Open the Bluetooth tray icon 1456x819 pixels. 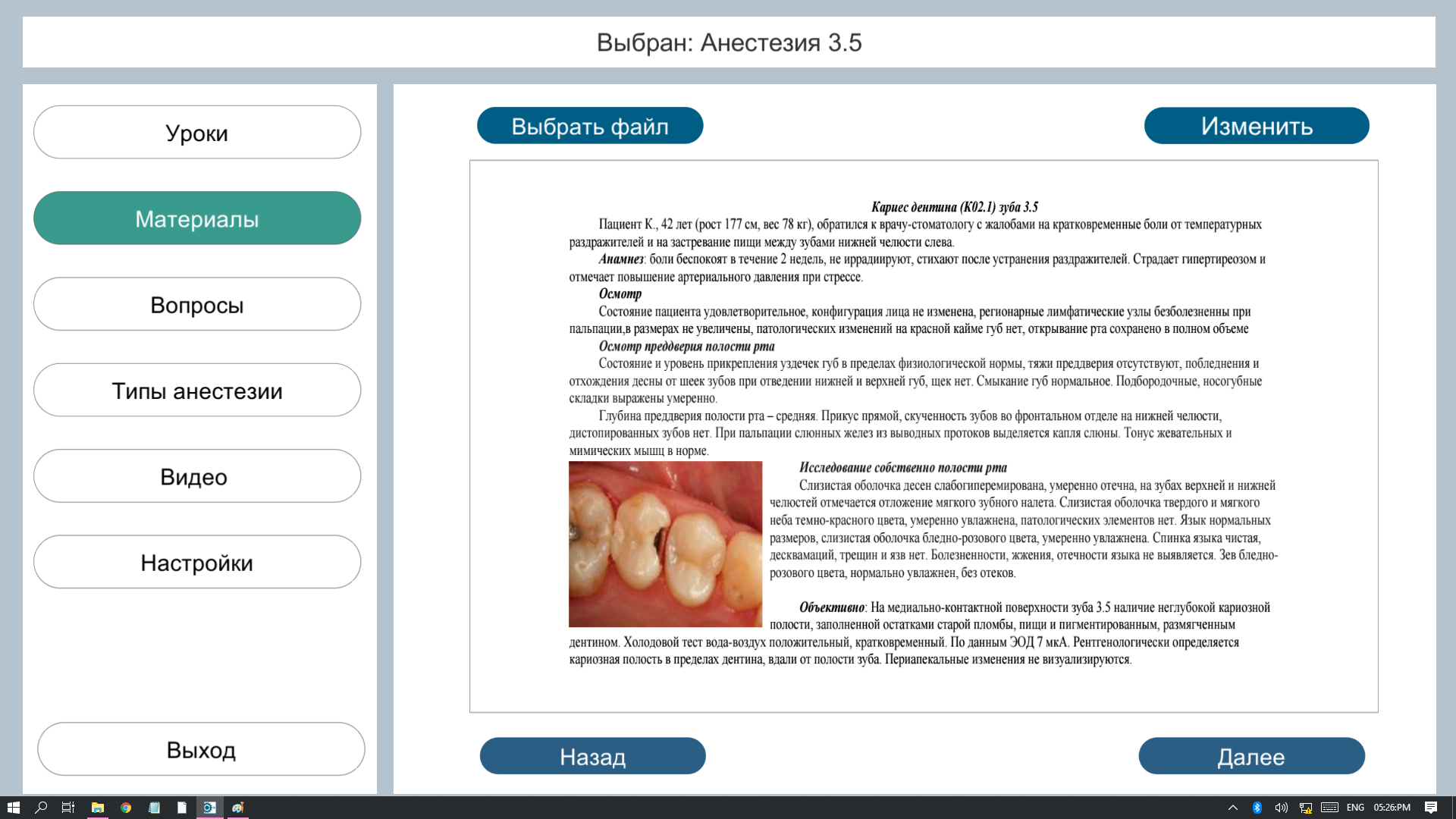tap(1257, 808)
